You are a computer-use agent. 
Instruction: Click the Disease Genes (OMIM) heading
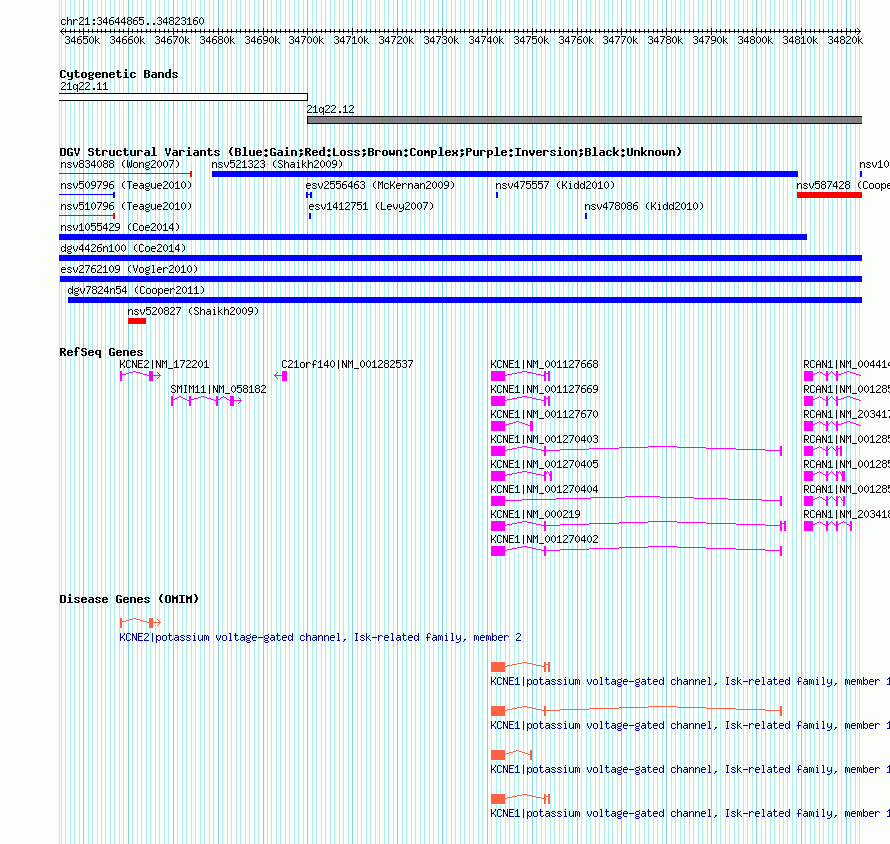coord(129,599)
